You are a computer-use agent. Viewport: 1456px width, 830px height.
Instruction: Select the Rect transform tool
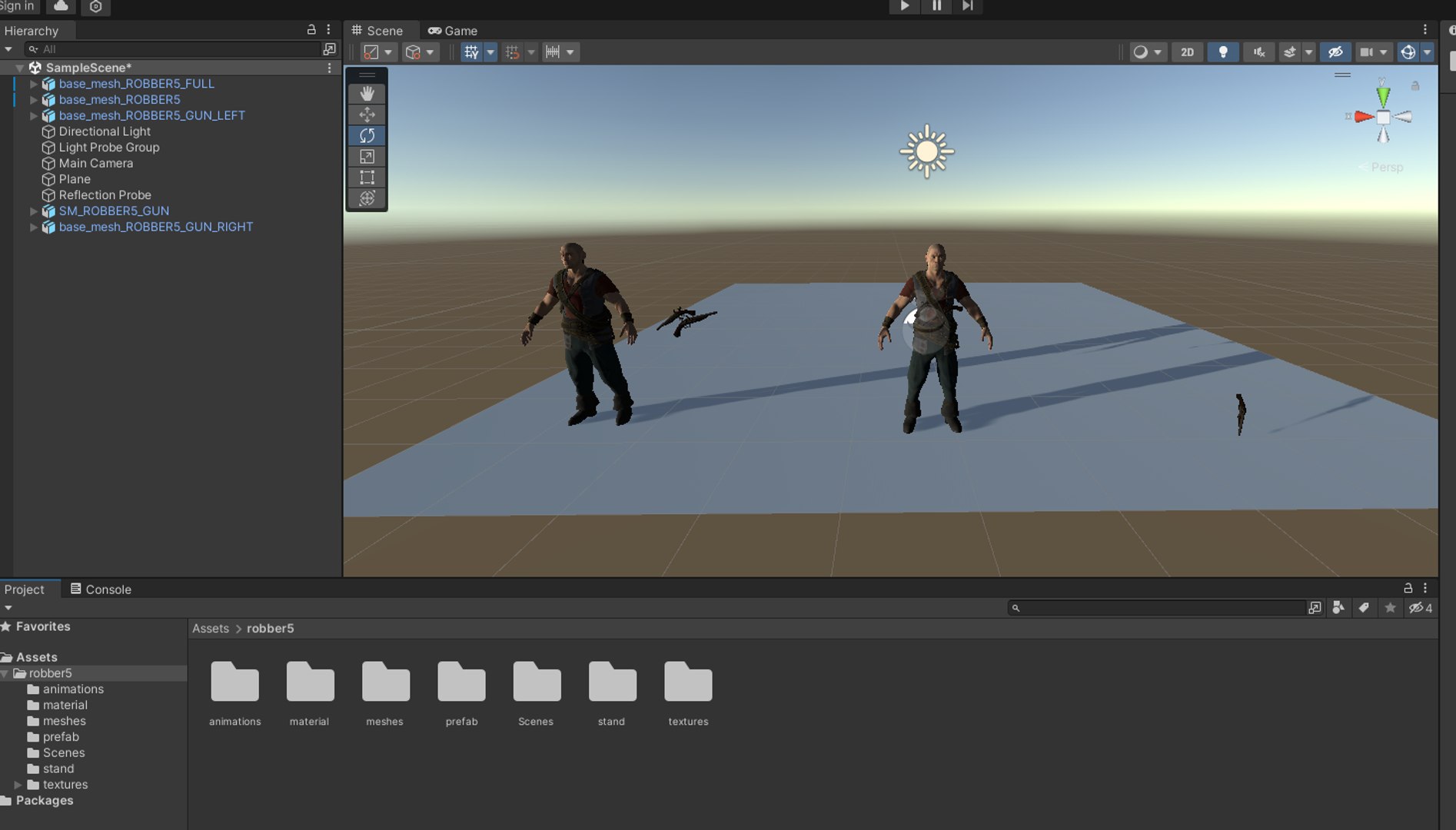(367, 177)
